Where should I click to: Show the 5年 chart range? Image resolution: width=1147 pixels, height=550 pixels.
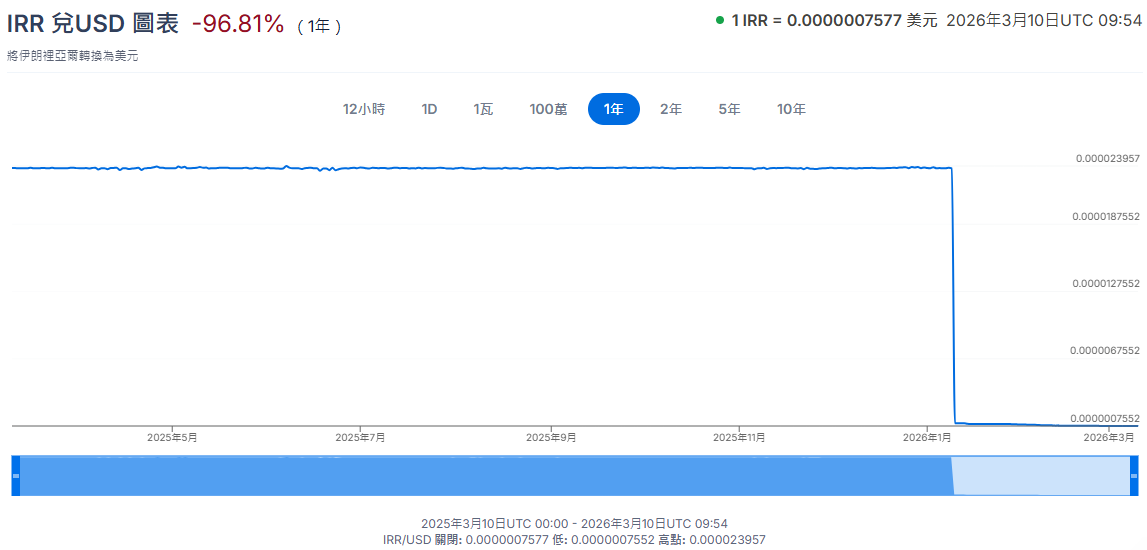(x=729, y=109)
